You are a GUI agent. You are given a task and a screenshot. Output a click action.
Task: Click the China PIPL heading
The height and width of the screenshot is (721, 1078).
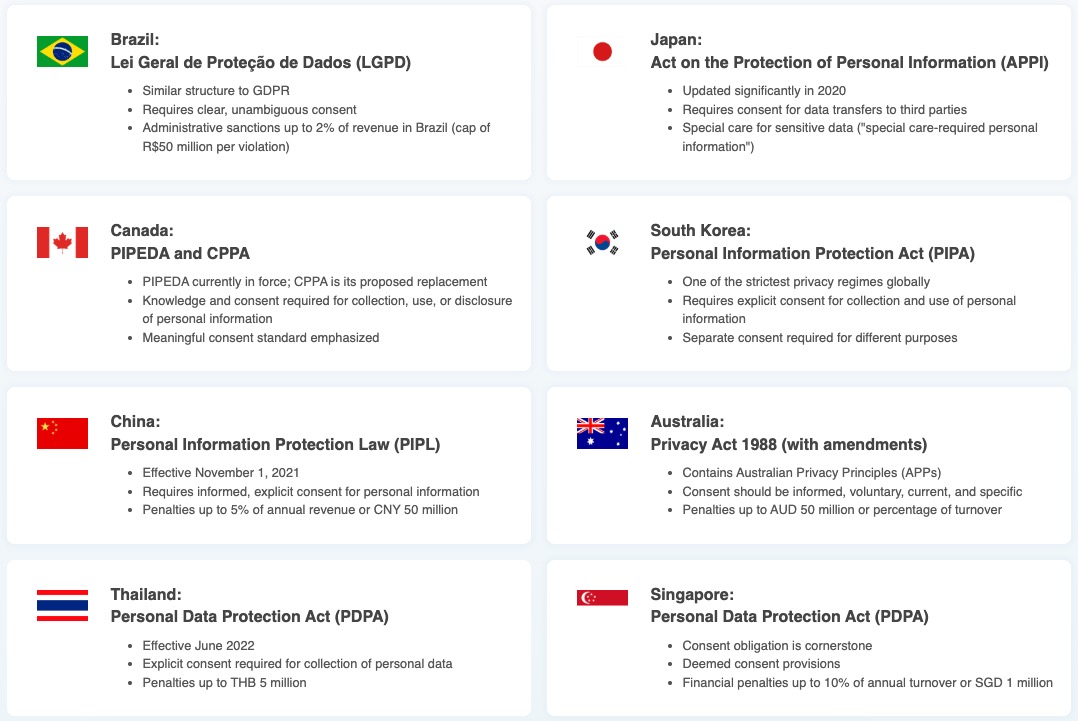pos(275,444)
